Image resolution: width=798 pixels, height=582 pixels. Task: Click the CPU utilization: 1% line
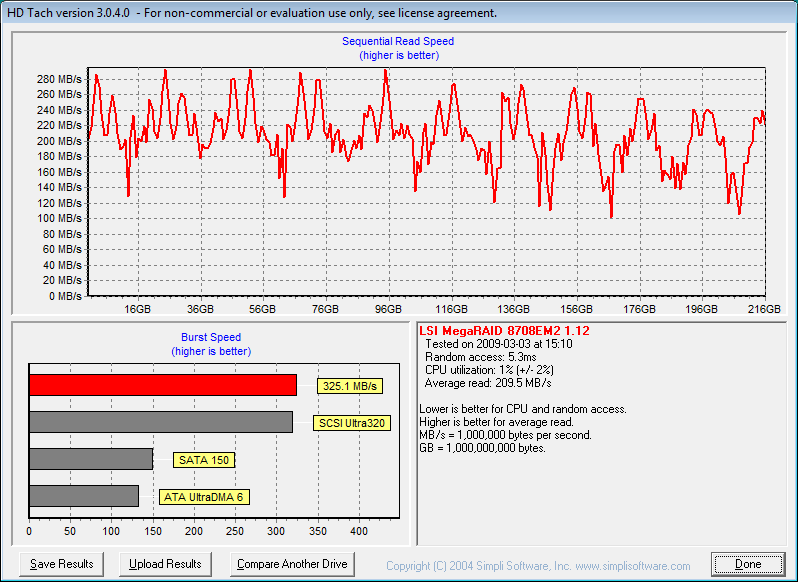tap(489, 370)
